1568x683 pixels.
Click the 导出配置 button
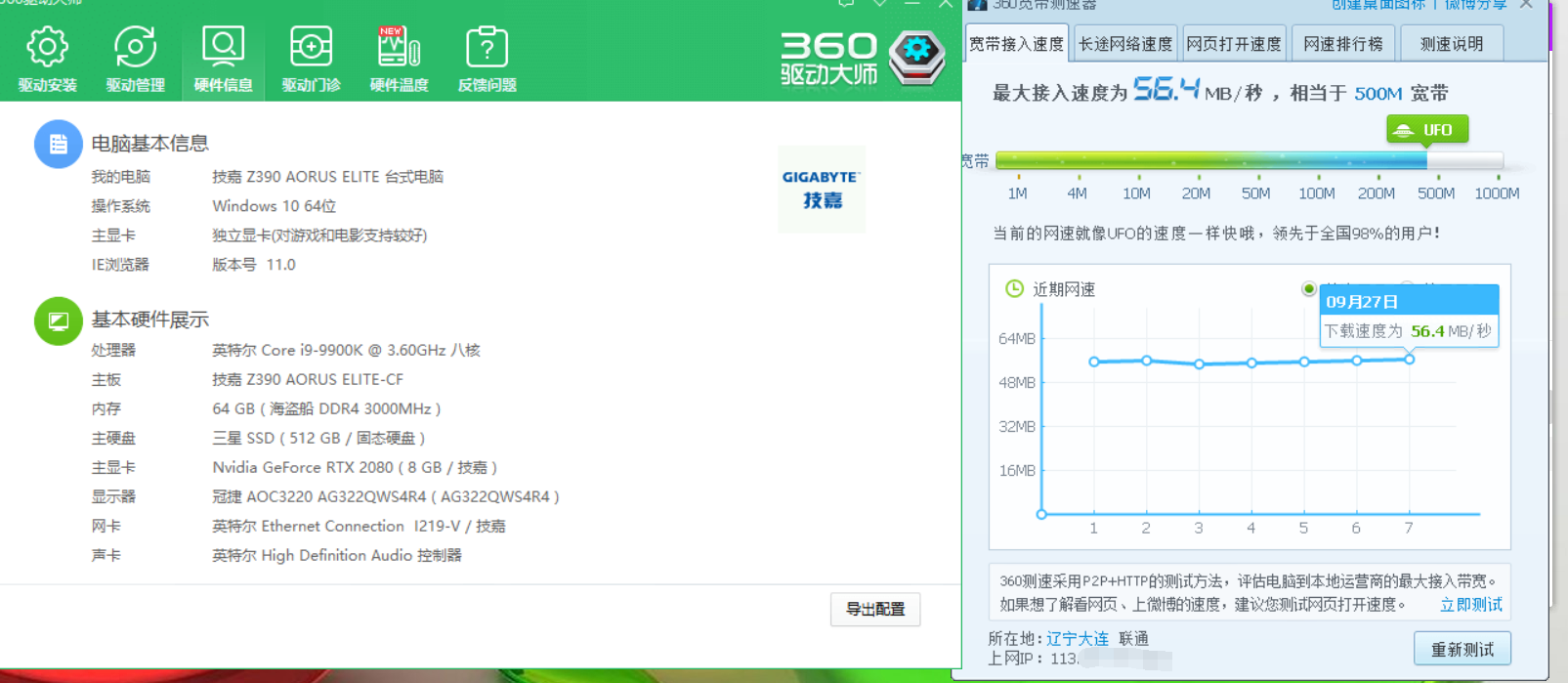click(x=875, y=609)
